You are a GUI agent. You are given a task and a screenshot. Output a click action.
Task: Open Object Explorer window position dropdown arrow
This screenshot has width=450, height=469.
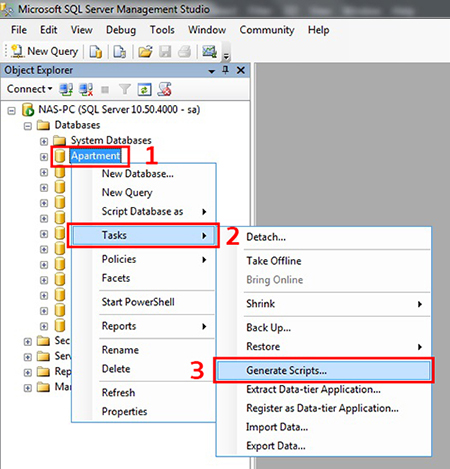click(x=212, y=71)
